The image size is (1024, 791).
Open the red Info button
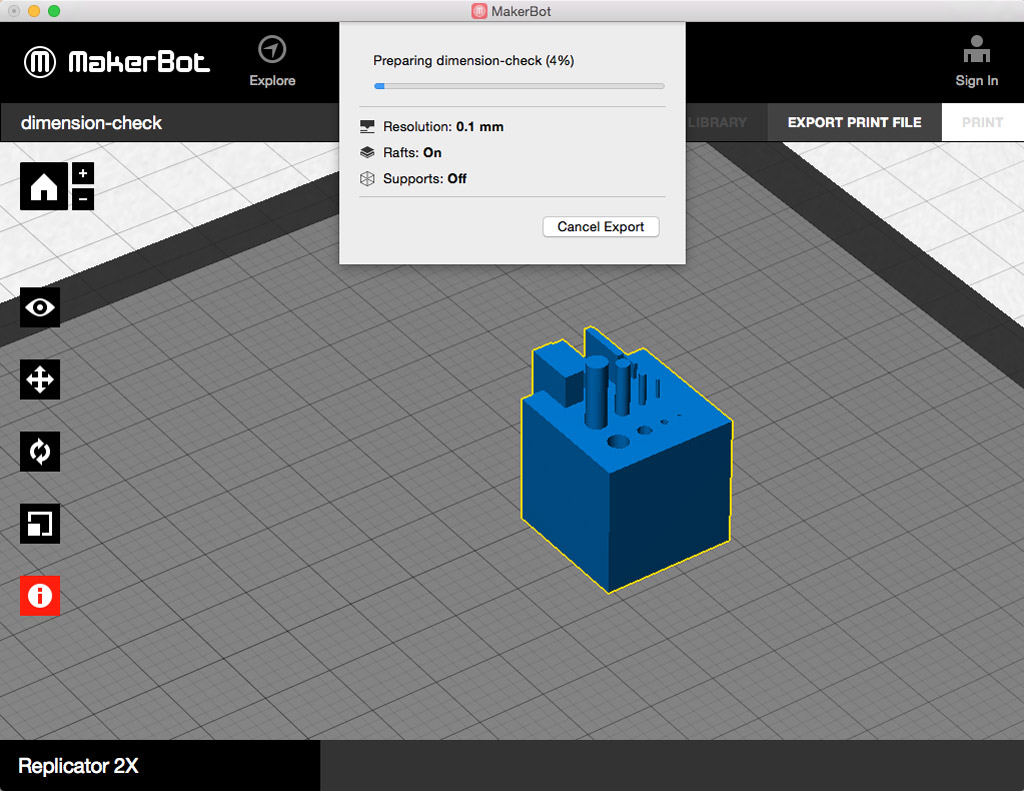coord(40,596)
